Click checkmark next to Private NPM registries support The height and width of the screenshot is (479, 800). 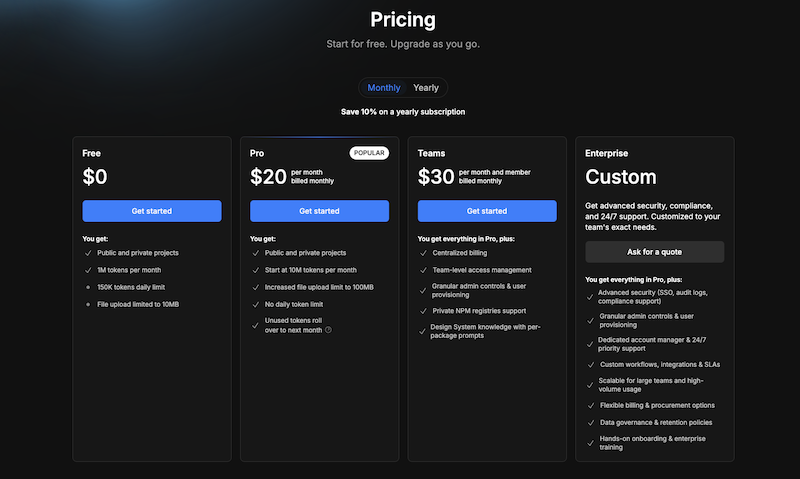click(x=423, y=311)
